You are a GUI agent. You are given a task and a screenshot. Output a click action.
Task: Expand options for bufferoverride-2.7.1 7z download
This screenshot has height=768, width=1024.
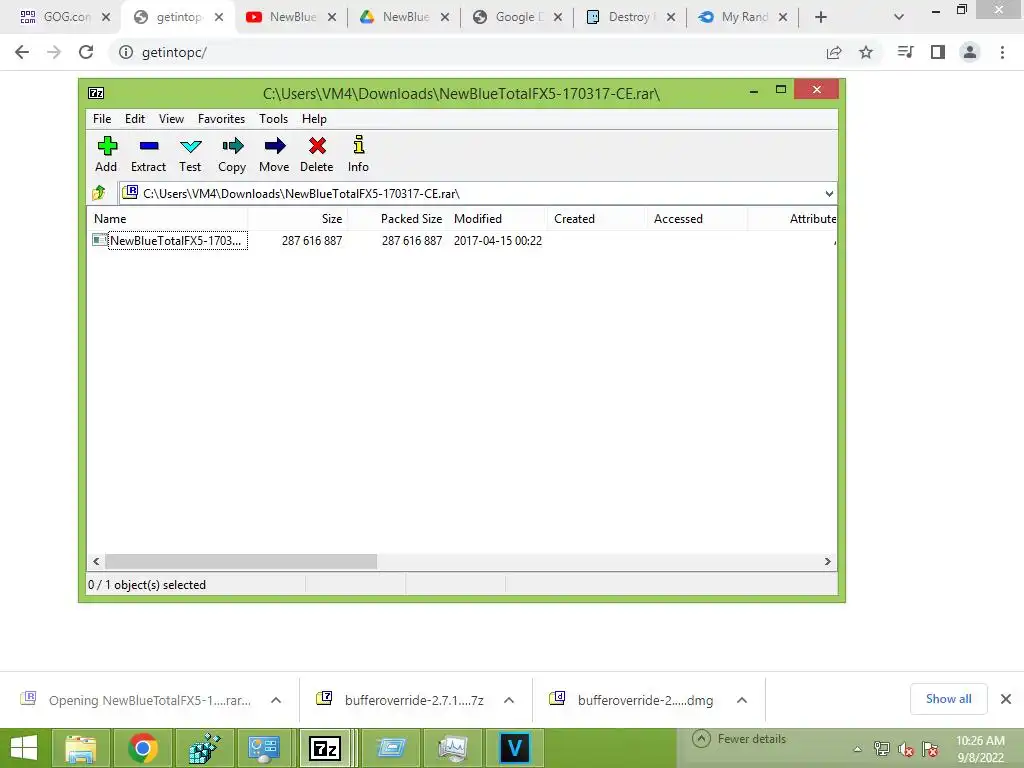click(509, 700)
